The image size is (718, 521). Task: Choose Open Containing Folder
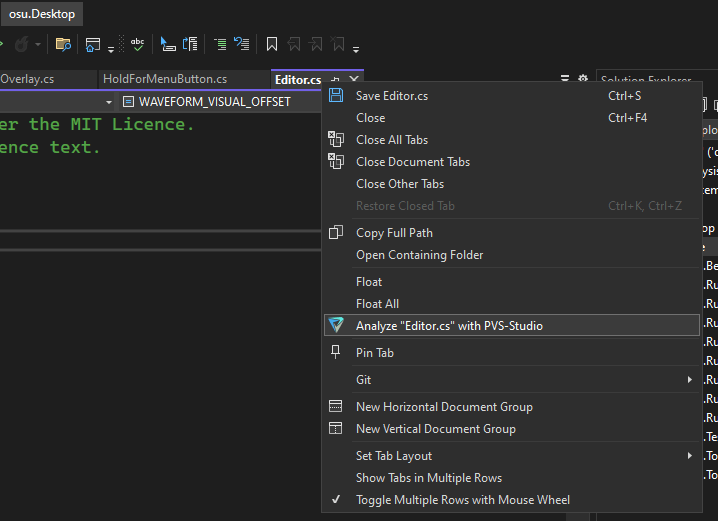coord(419,255)
